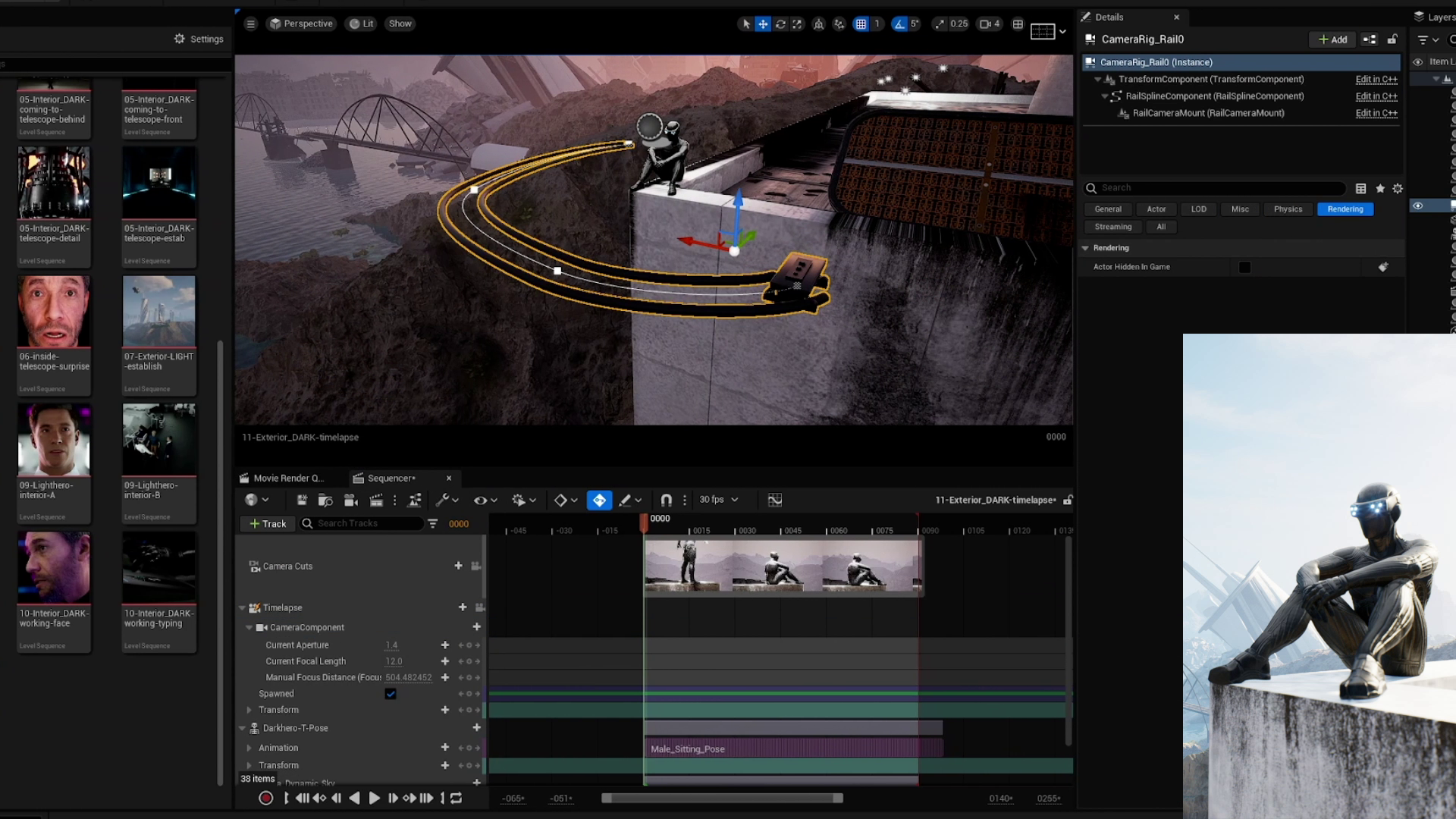Image resolution: width=1456 pixels, height=819 pixels.
Task: Open the 30 fps frame rate dropdown
Action: 718,500
